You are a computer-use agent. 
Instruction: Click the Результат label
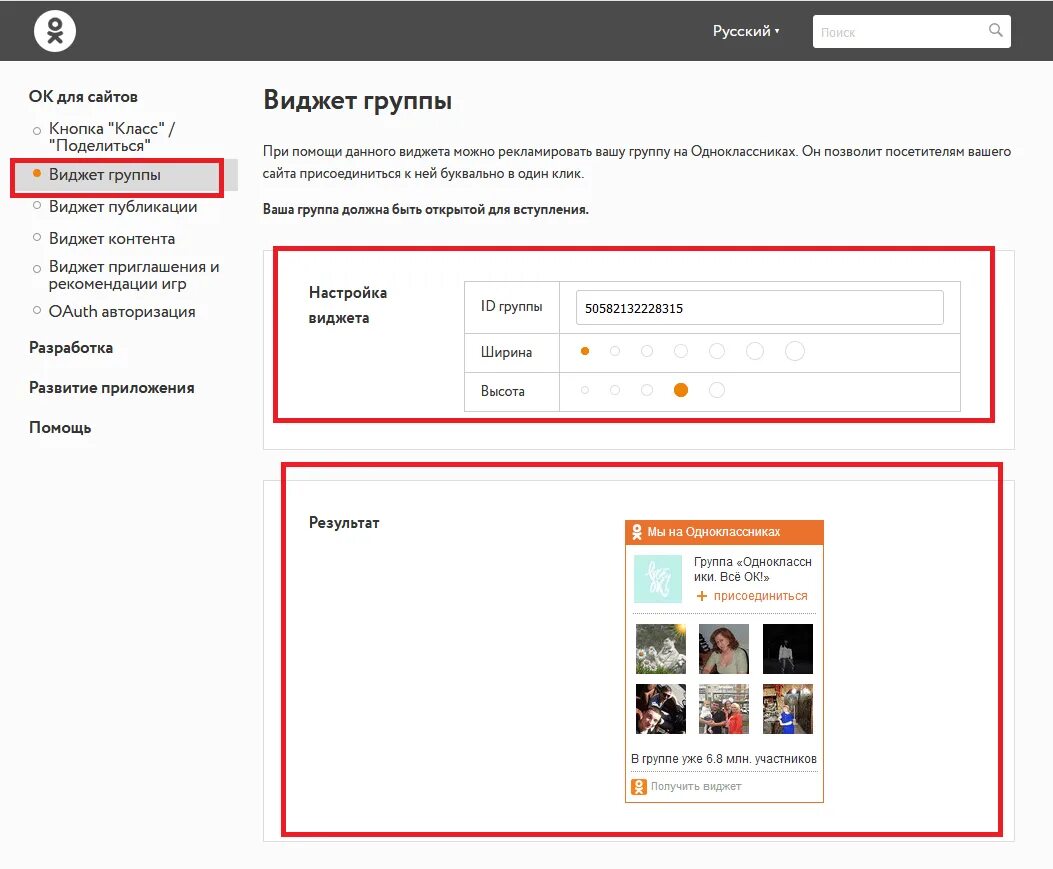tap(344, 522)
